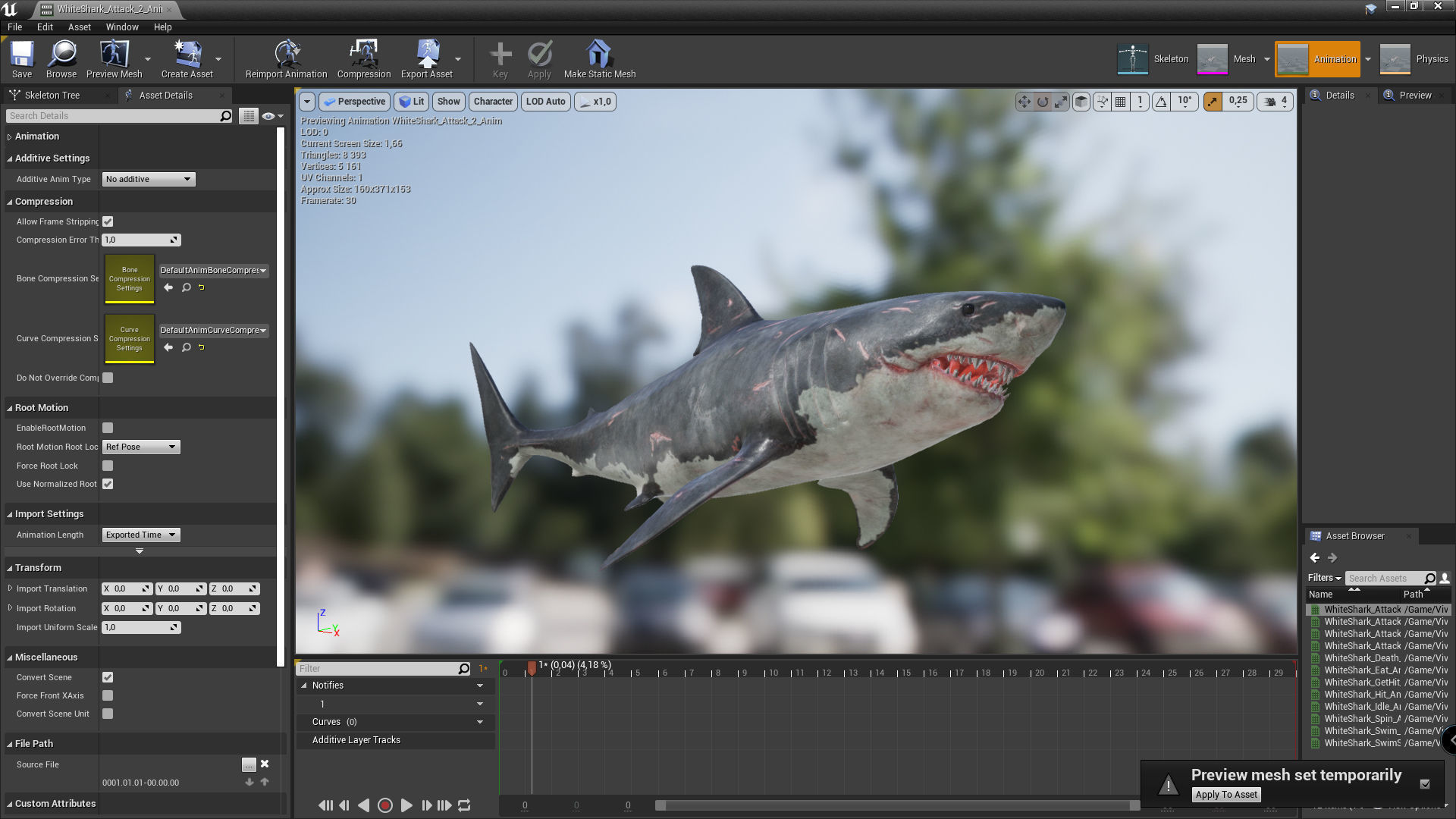The image size is (1456, 819).
Task: Open the Window menu
Action: [x=122, y=27]
